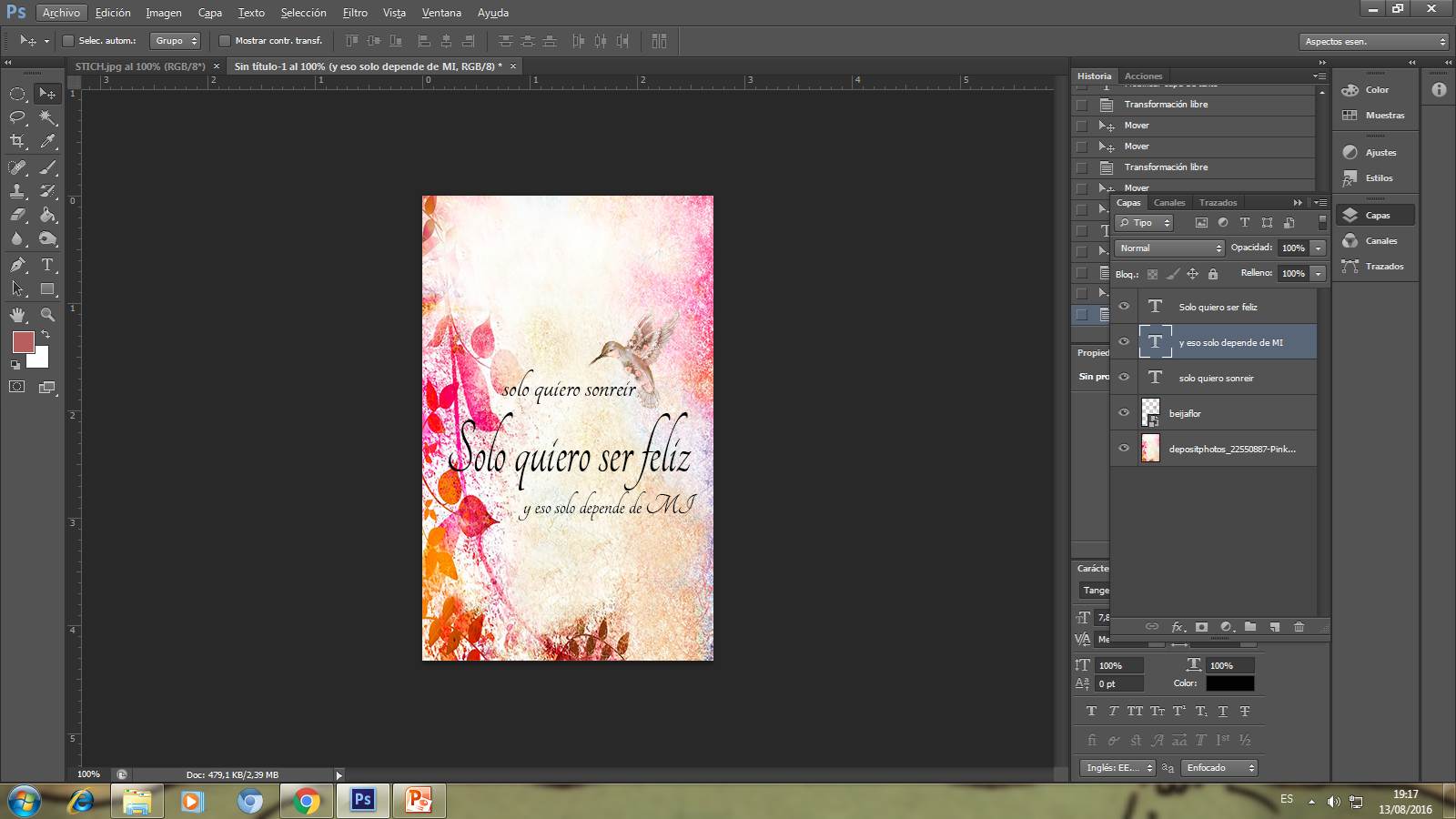The width and height of the screenshot is (1456, 819).
Task: Switch to the Canales tab
Action: point(1169,203)
